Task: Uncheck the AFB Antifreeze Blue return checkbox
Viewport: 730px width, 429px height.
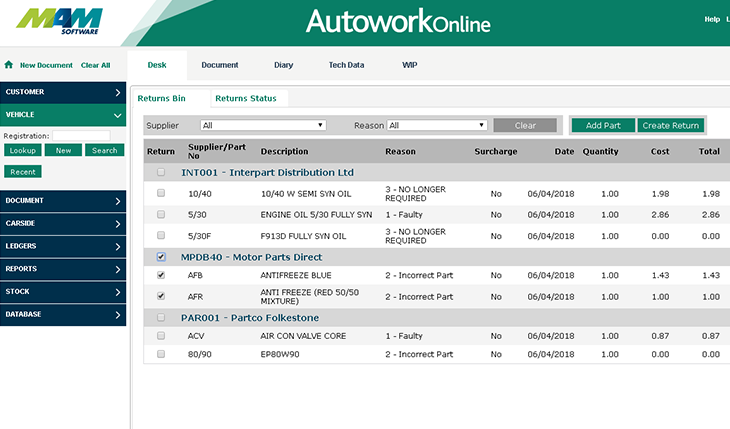Action: pyautogui.click(x=161, y=275)
